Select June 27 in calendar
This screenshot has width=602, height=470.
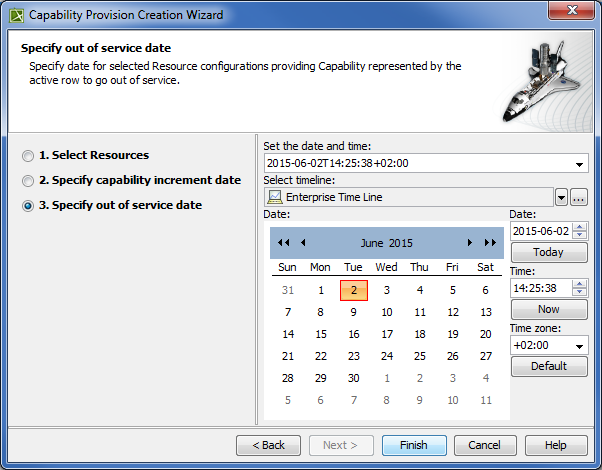click(486, 356)
